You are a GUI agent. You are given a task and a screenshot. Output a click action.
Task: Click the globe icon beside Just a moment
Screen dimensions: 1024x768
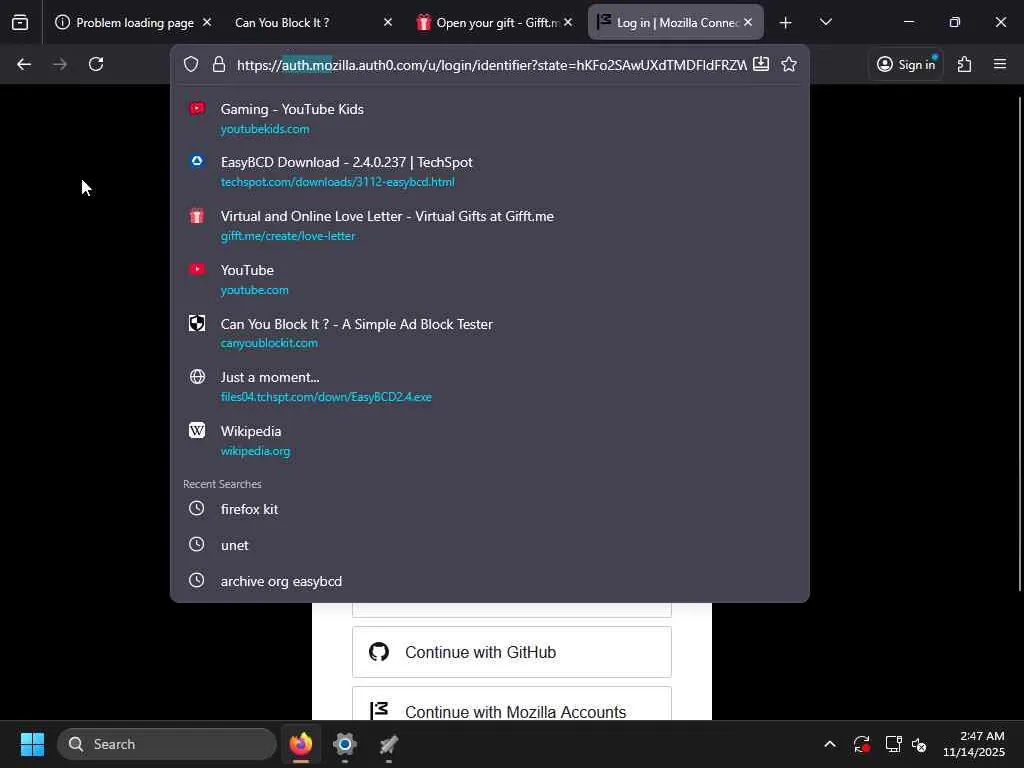tap(197, 376)
